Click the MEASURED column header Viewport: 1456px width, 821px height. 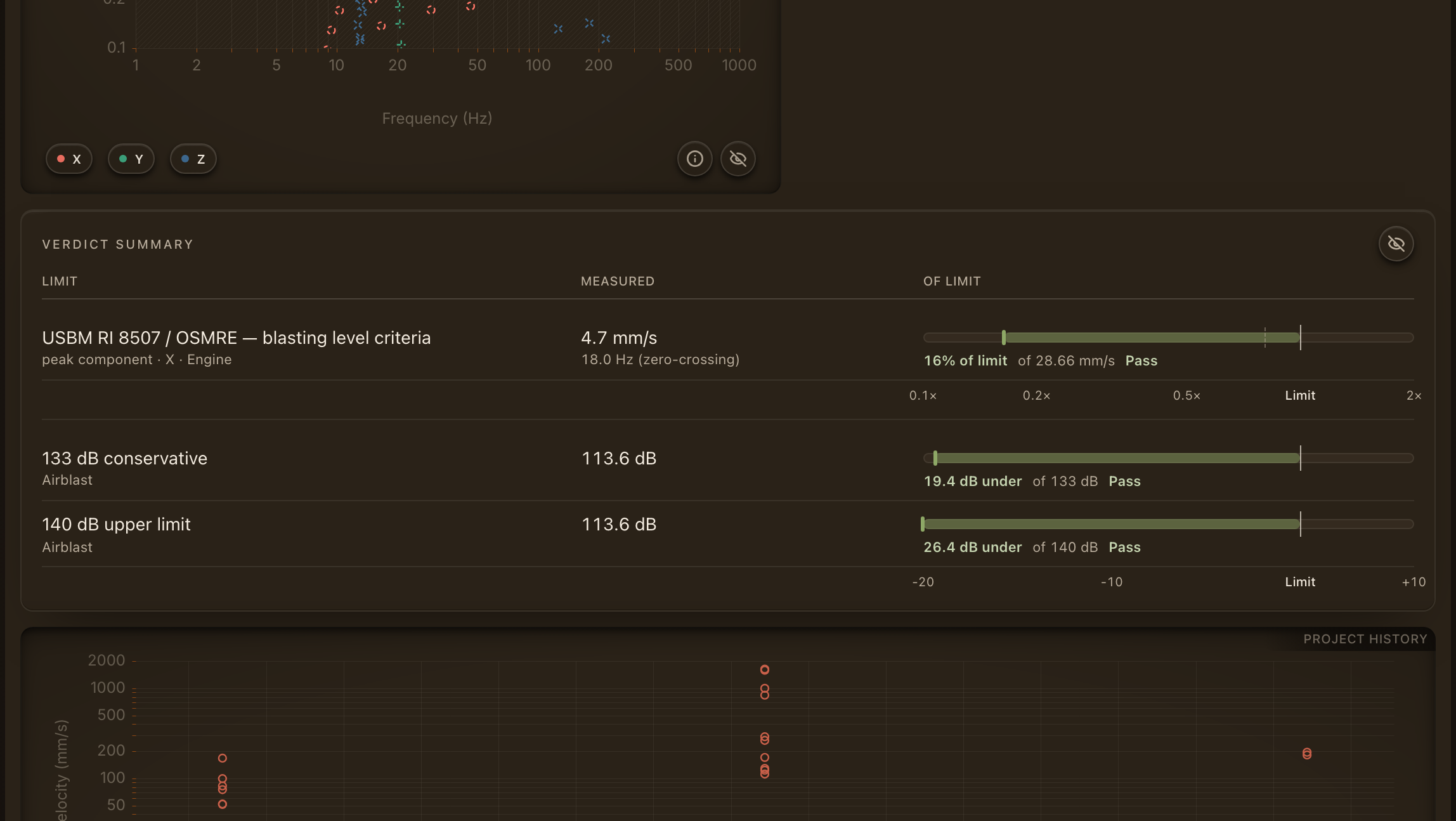[x=618, y=281]
